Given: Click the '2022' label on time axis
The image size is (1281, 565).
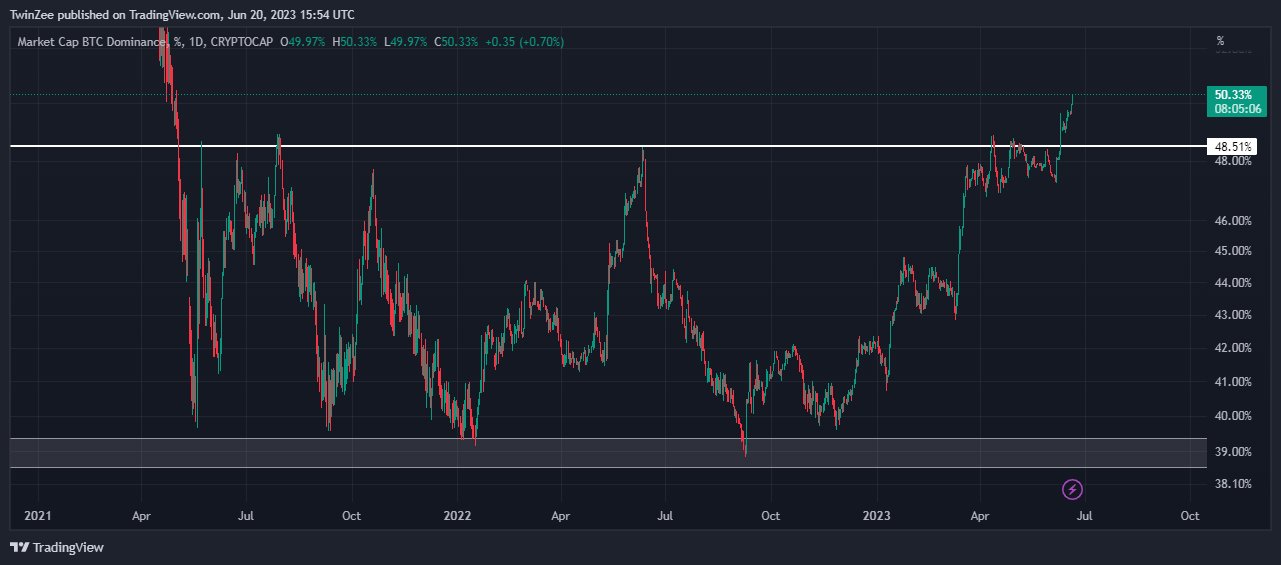Looking at the screenshot, I should point(457,516).
